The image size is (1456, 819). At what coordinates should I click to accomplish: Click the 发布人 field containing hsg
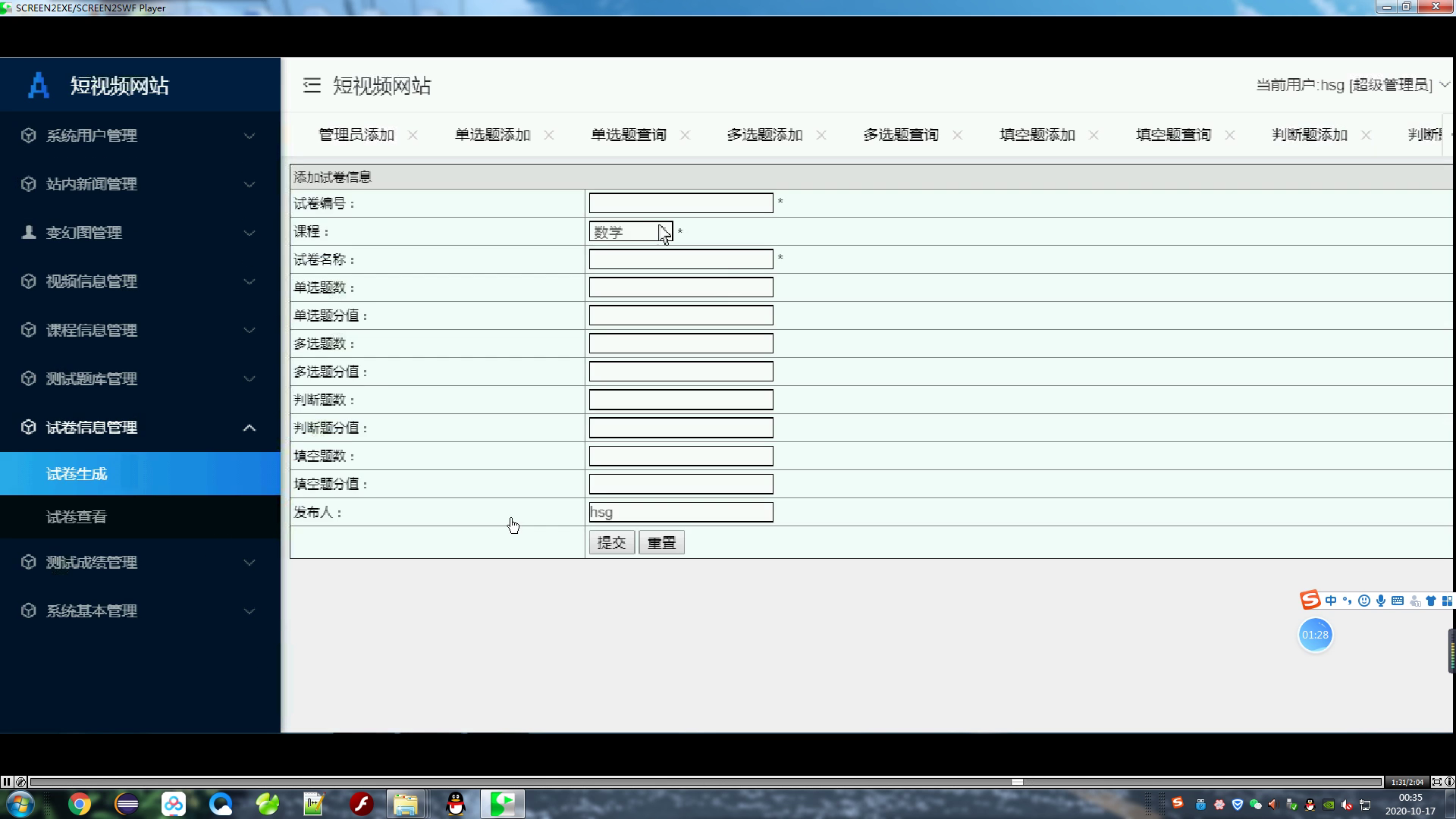pyautogui.click(x=681, y=512)
